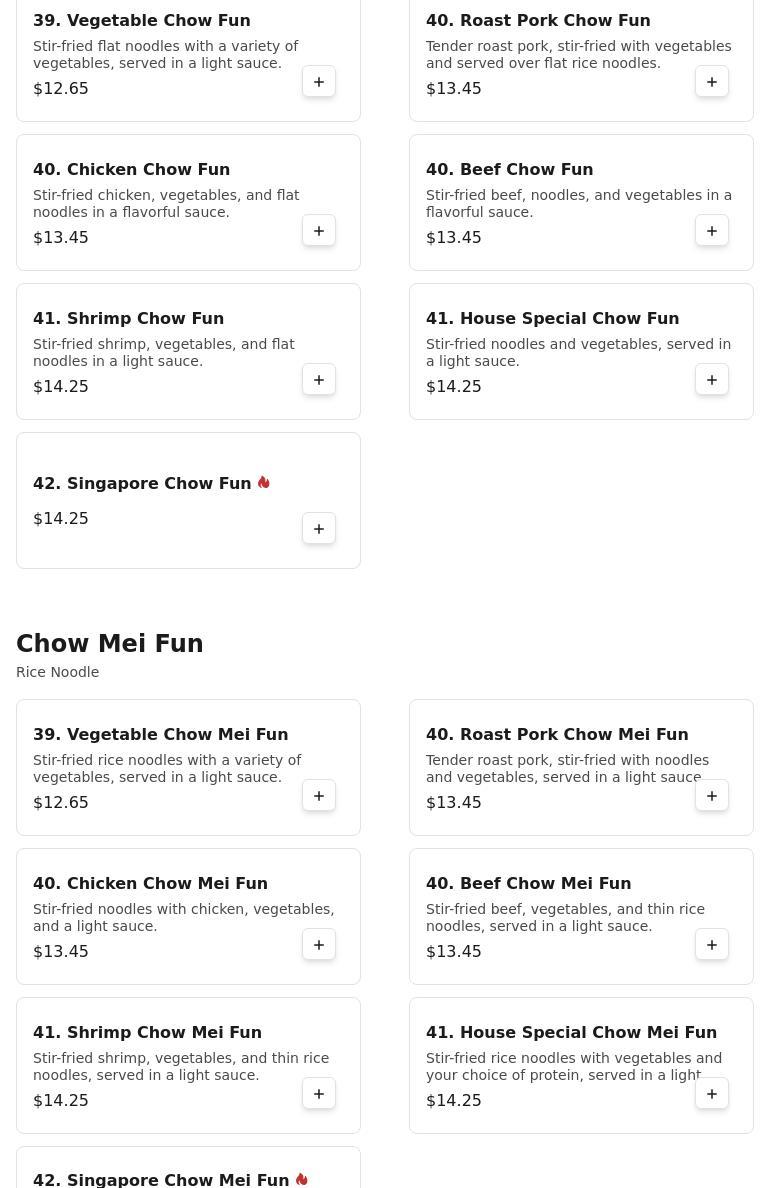Select Chow Mei Fun section heading
The image size is (770, 1188).
(x=110, y=643)
